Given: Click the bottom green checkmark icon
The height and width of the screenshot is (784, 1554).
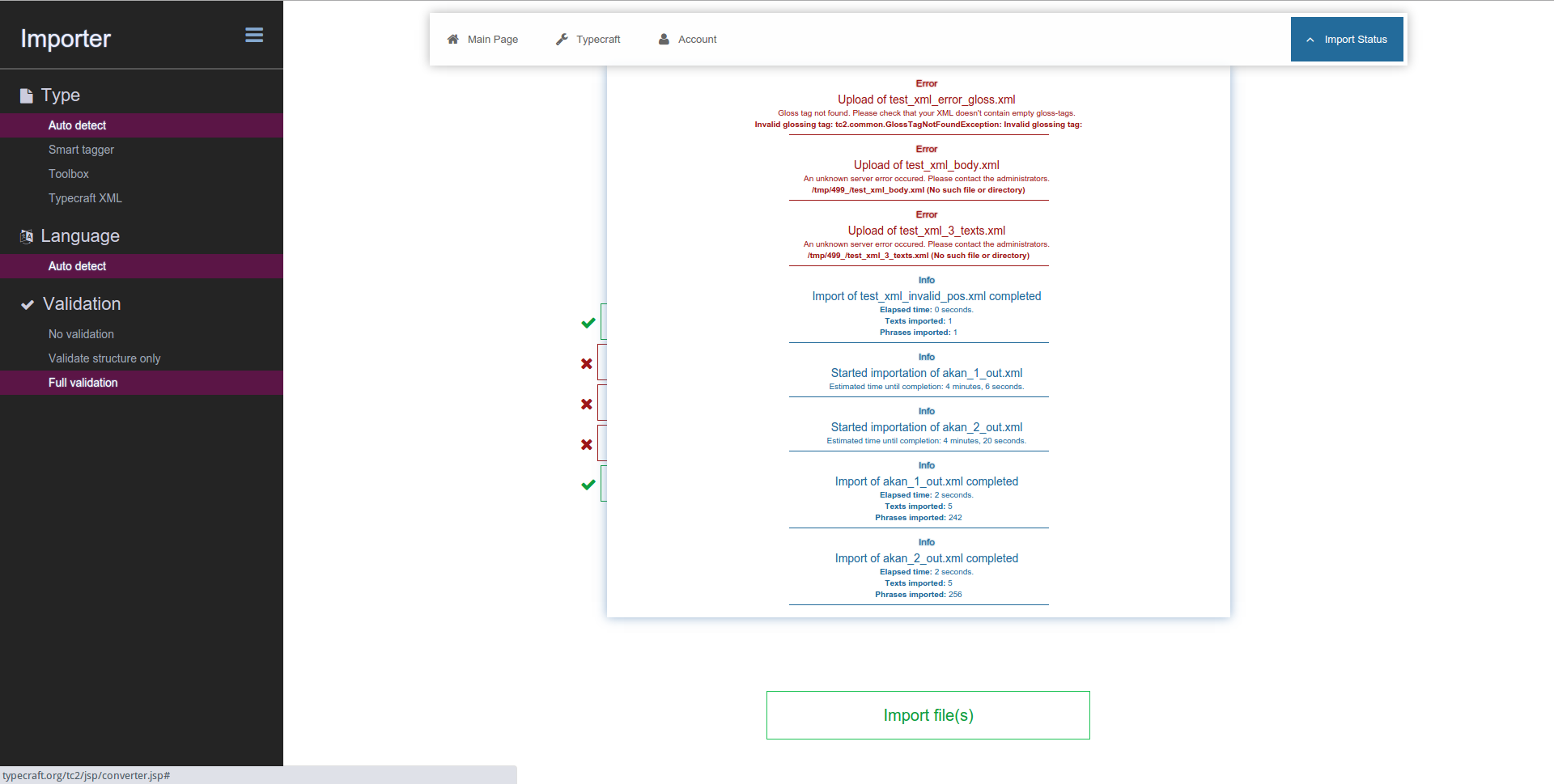Looking at the screenshot, I should tap(588, 485).
